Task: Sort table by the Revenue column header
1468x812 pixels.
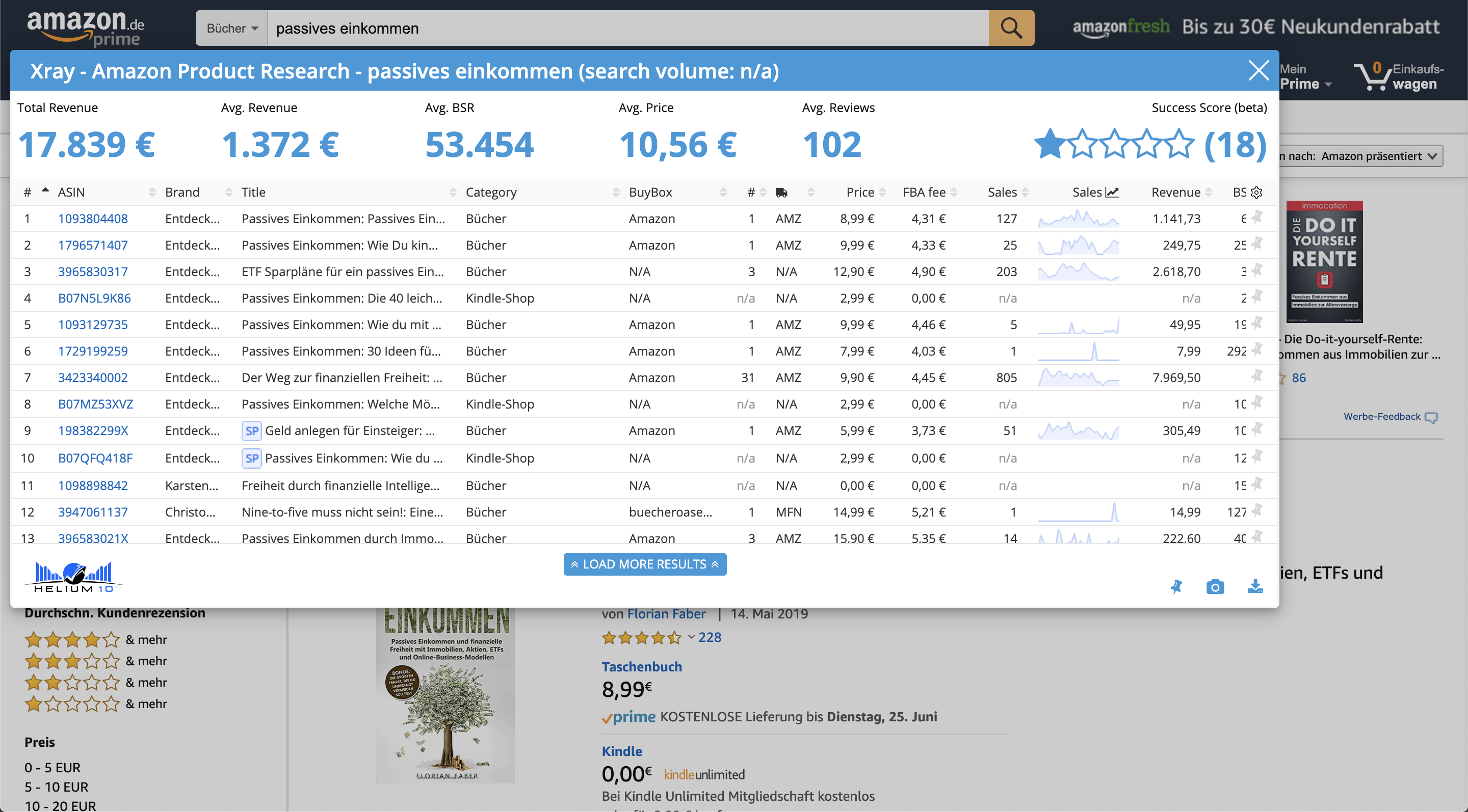Action: [x=1175, y=193]
